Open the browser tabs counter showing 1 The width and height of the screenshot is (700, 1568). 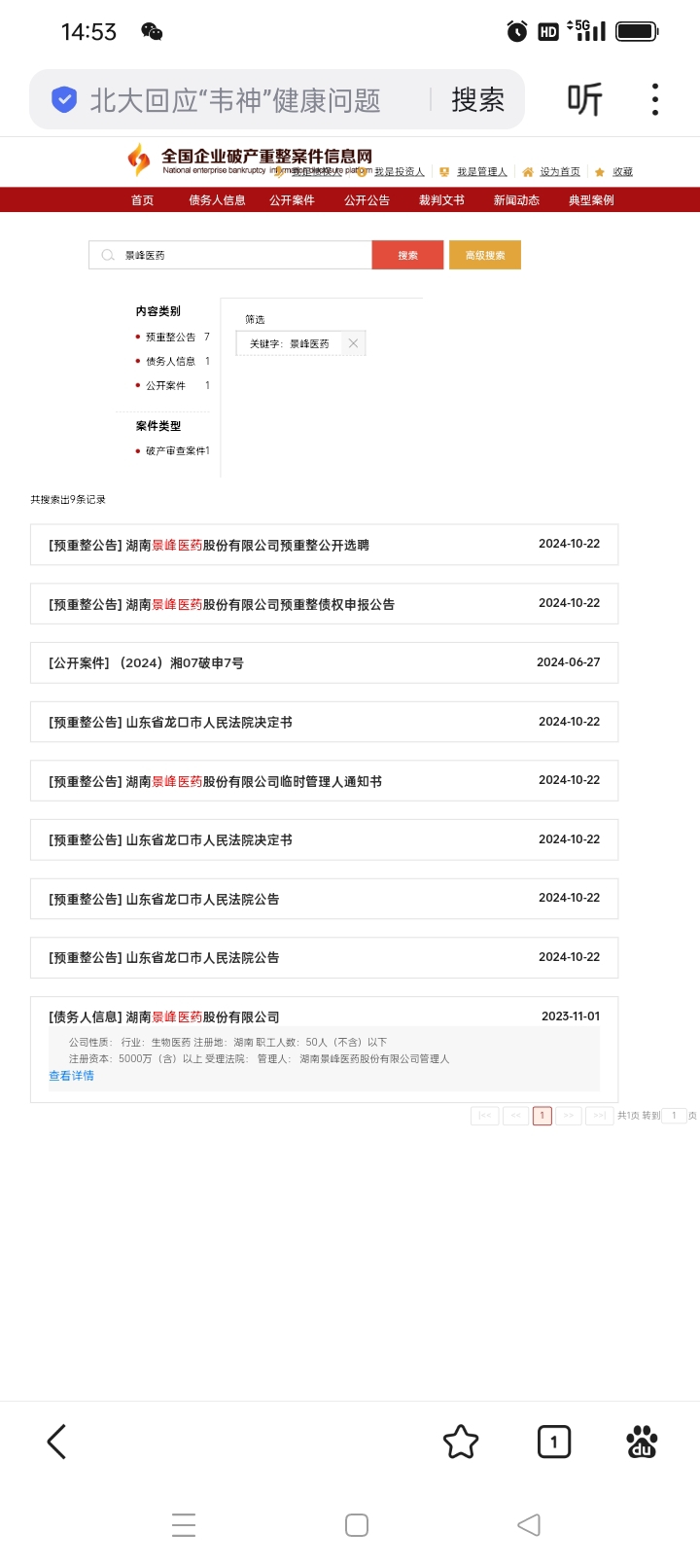coord(554,1442)
